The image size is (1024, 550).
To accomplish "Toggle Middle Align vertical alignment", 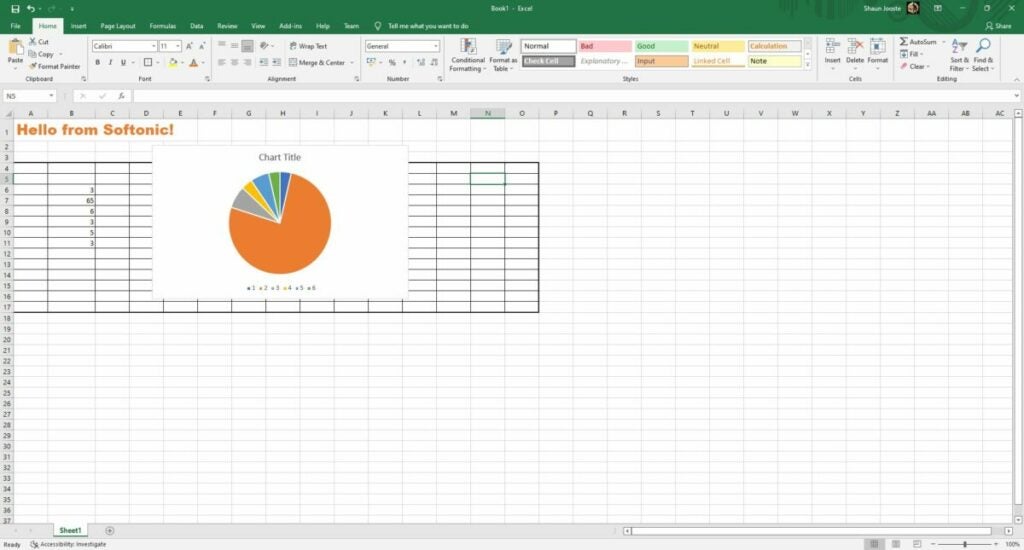I will tap(234, 46).
